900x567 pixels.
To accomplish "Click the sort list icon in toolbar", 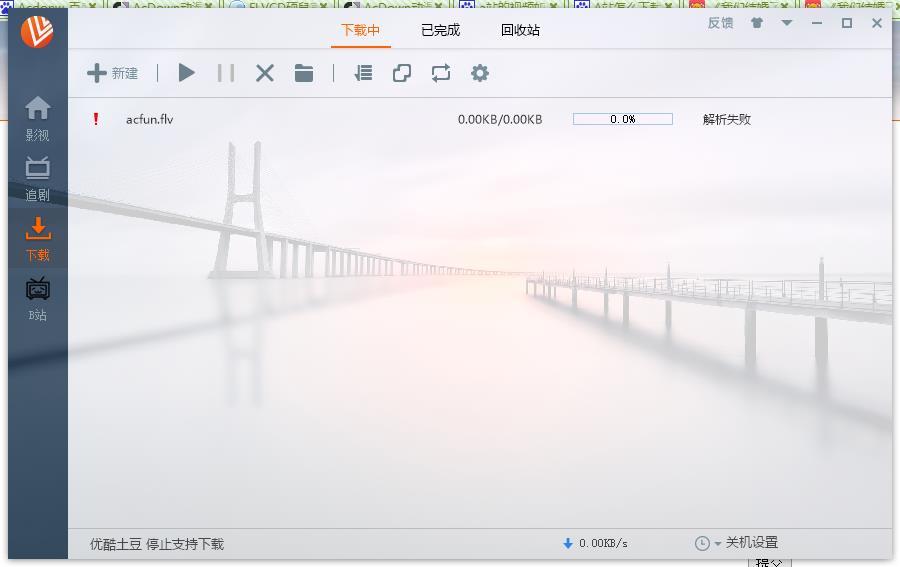I will click(363, 73).
